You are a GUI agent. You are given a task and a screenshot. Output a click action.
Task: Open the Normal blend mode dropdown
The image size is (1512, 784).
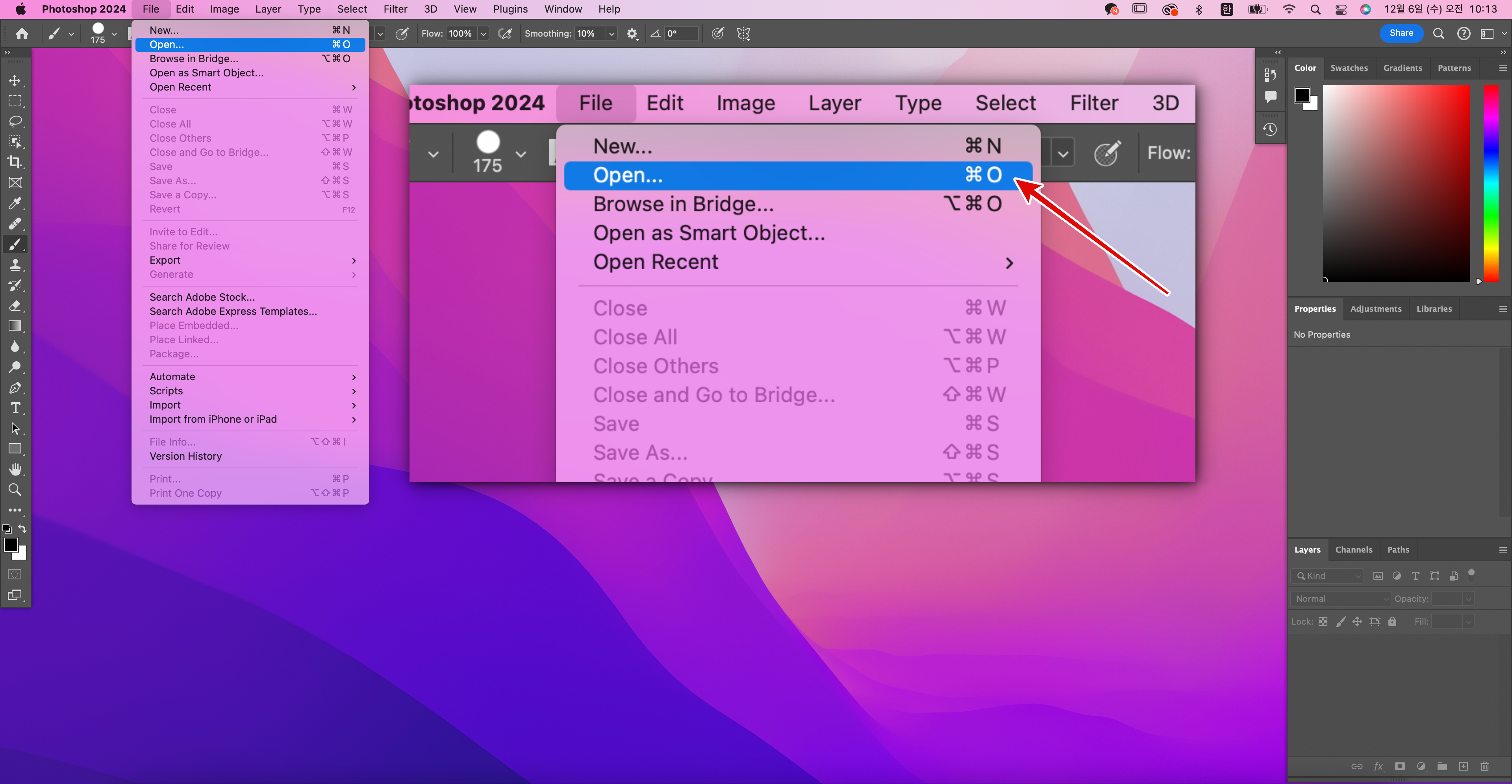click(1341, 599)
